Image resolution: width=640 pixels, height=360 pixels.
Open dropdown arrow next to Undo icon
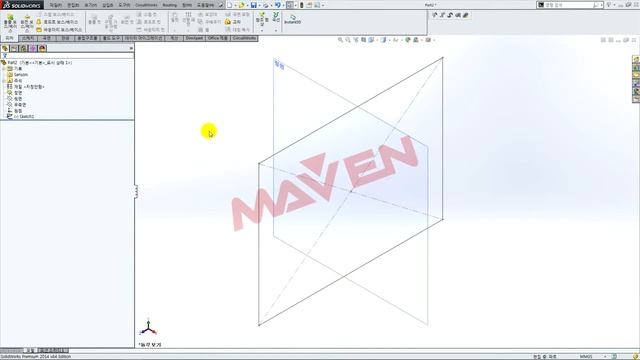click(x=283, y=5)
